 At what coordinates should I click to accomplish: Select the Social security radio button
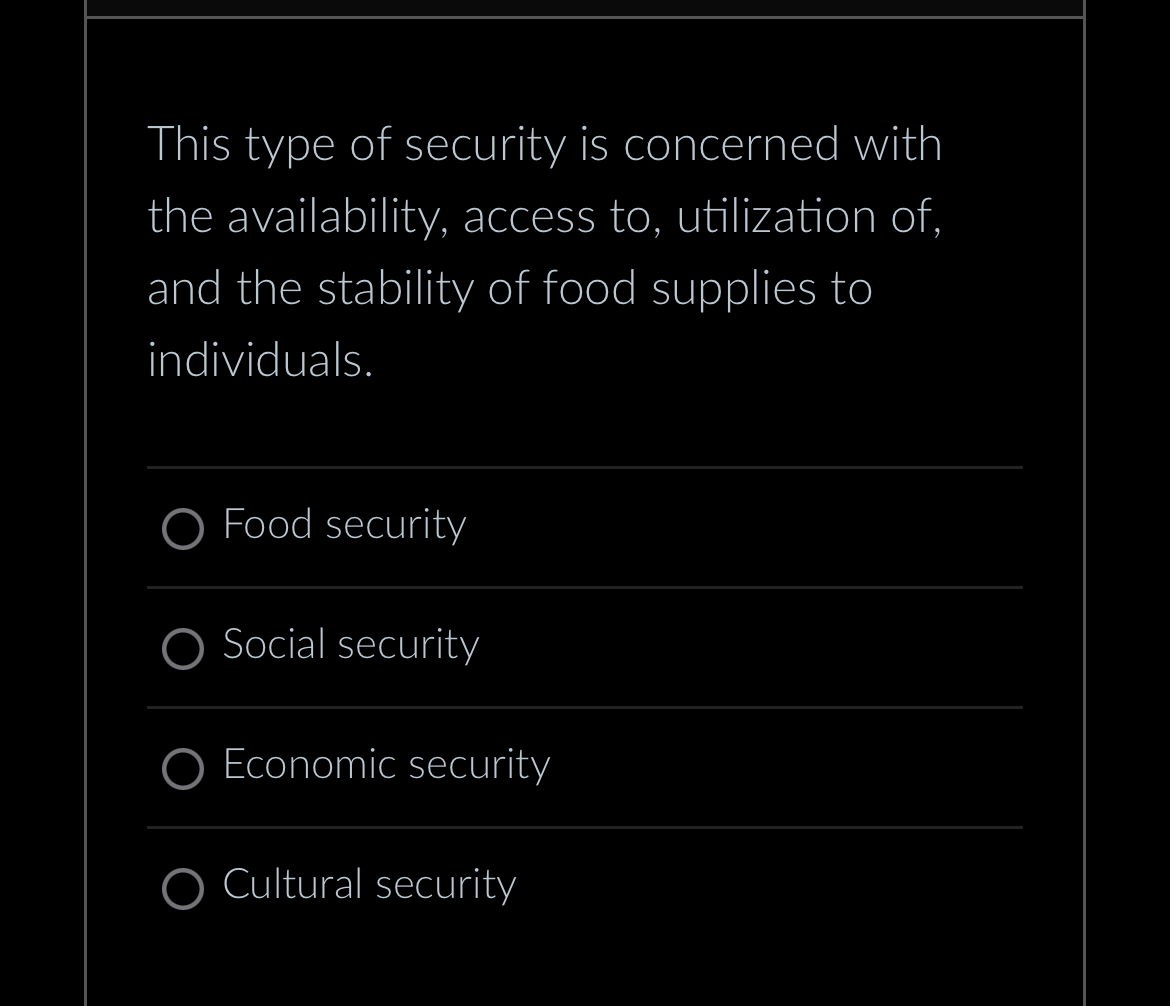pyautogui.click(x=183, y=649)
